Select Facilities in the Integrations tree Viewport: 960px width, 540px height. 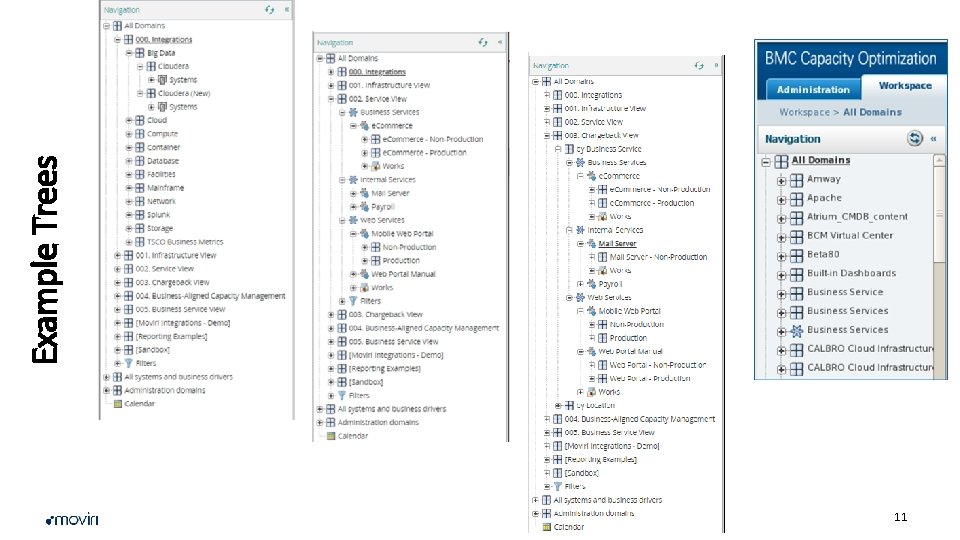(x=161, y=174)
